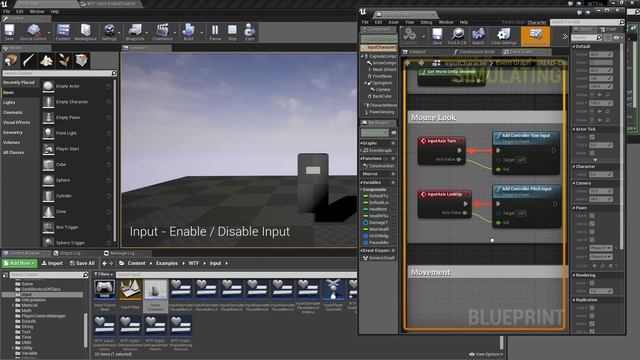Click Find in CB magnifier icon
Image resolution: width=640 pixels, height=360 pixels.
click(x=457, y=36)
